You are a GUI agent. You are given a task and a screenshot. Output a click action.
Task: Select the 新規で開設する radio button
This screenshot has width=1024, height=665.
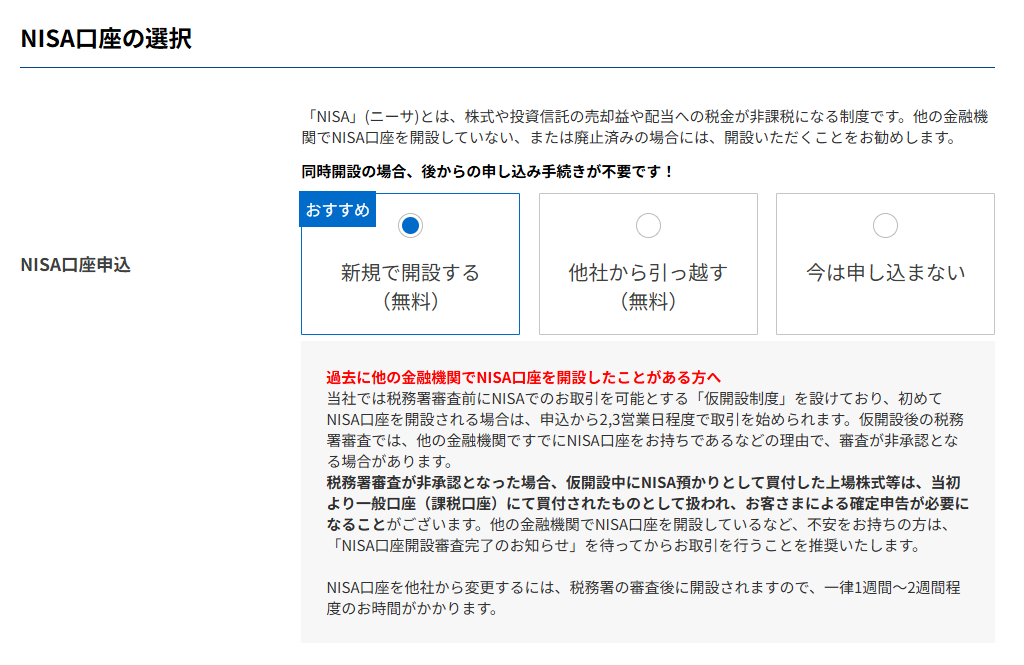[x=410, y=226]
